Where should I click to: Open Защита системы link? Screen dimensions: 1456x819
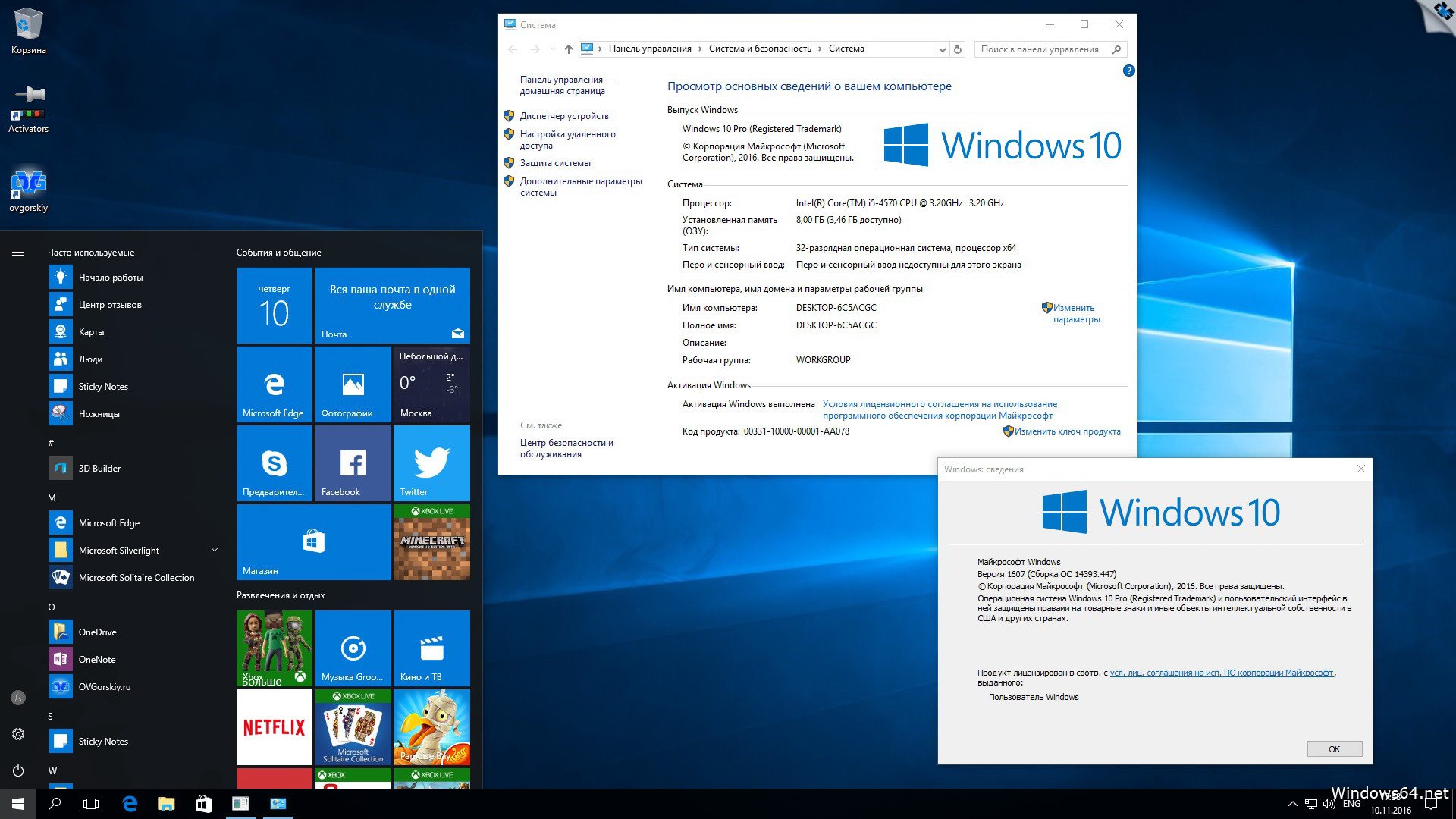point(555,163)
